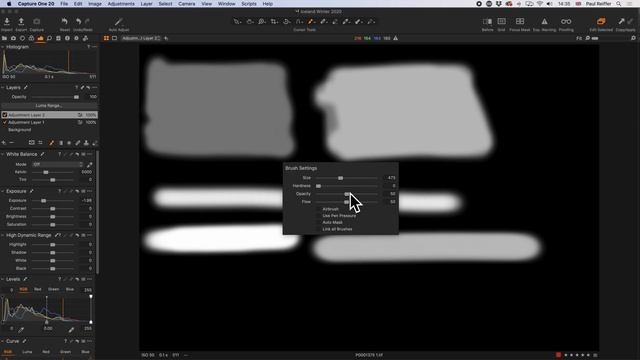This screenshot has height=360, width=640.
Task: Select the Select pointer cursor tool
Action: 237,22
